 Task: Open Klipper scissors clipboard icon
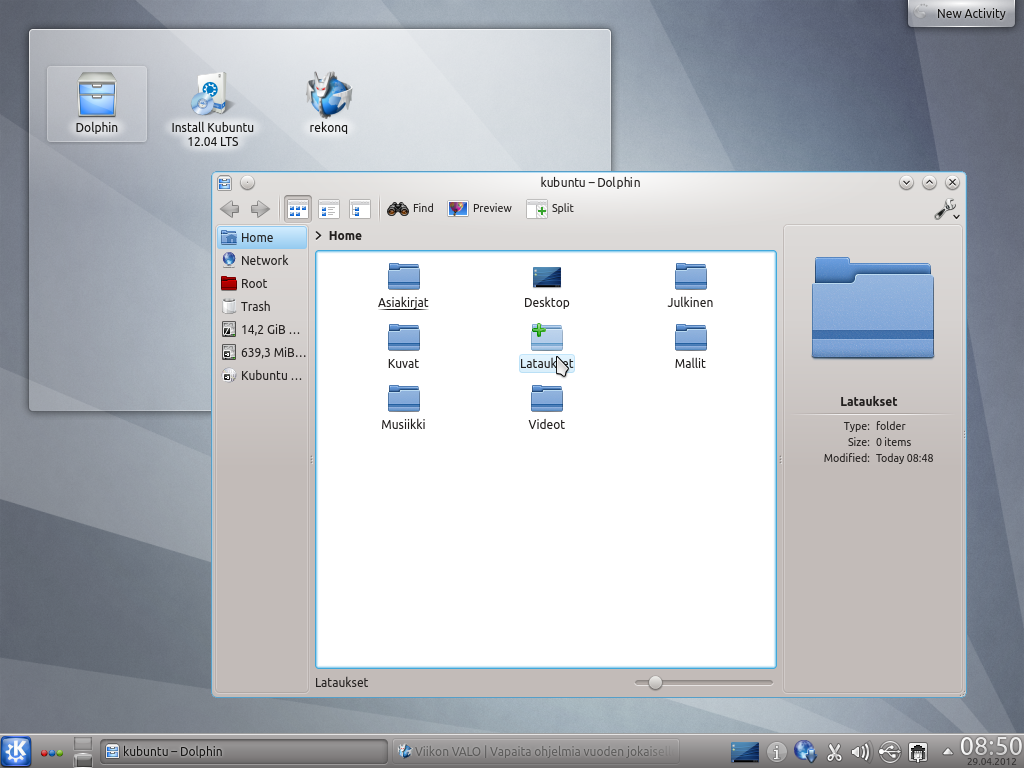[834, 752]
